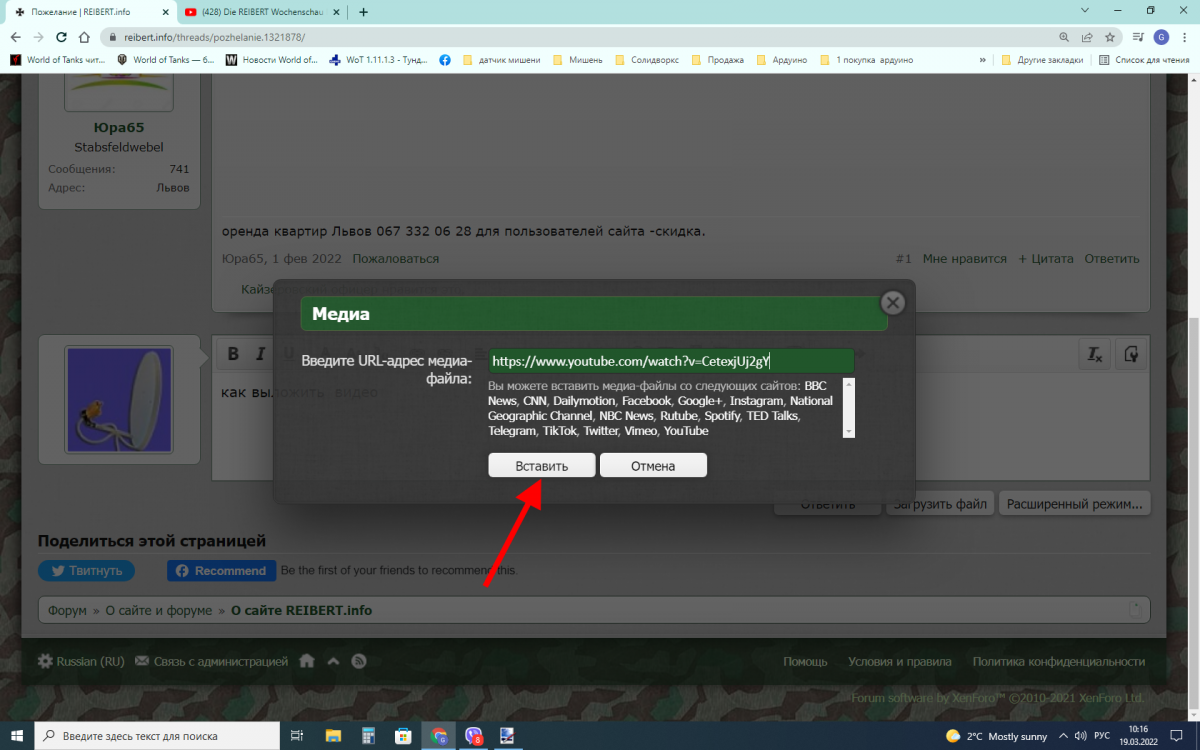Open the media control icon in Chrome toolbar
Viewport: 1200px width, 750px height.
point(1138,37)
